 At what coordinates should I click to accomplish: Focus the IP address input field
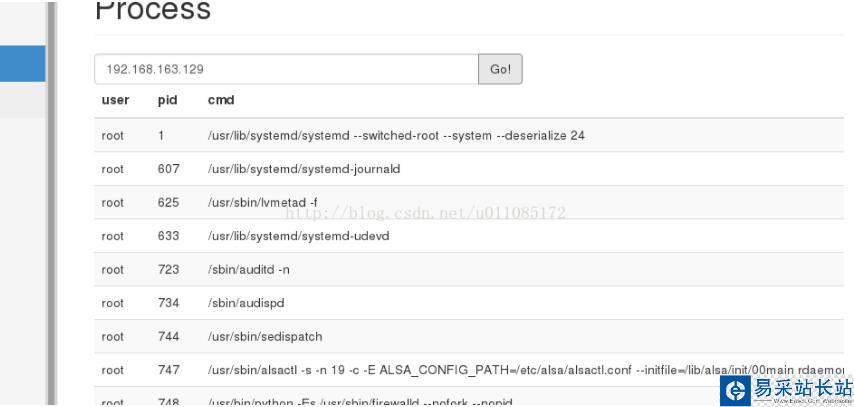tap(286, 69)
